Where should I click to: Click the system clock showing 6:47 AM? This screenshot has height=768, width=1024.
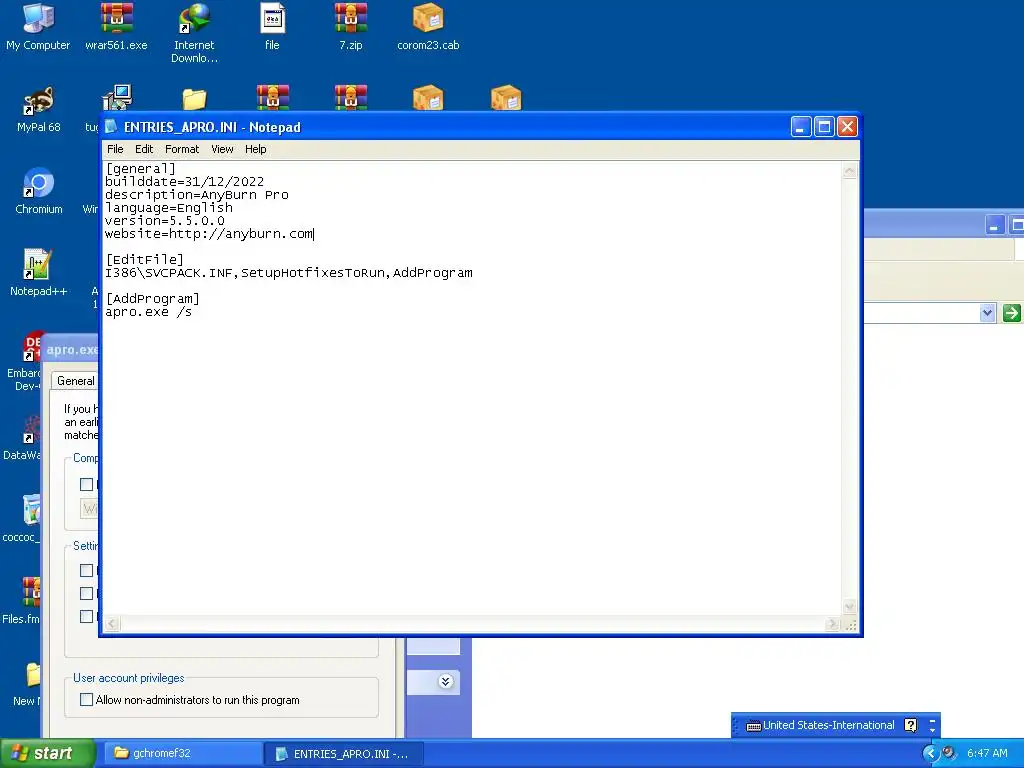pos(987,753)
